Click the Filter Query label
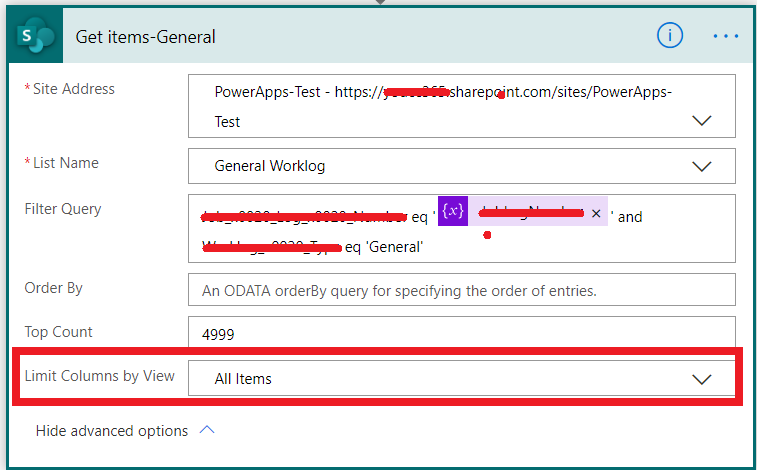Viewport: 757px width, 470px height. point(63,209)
